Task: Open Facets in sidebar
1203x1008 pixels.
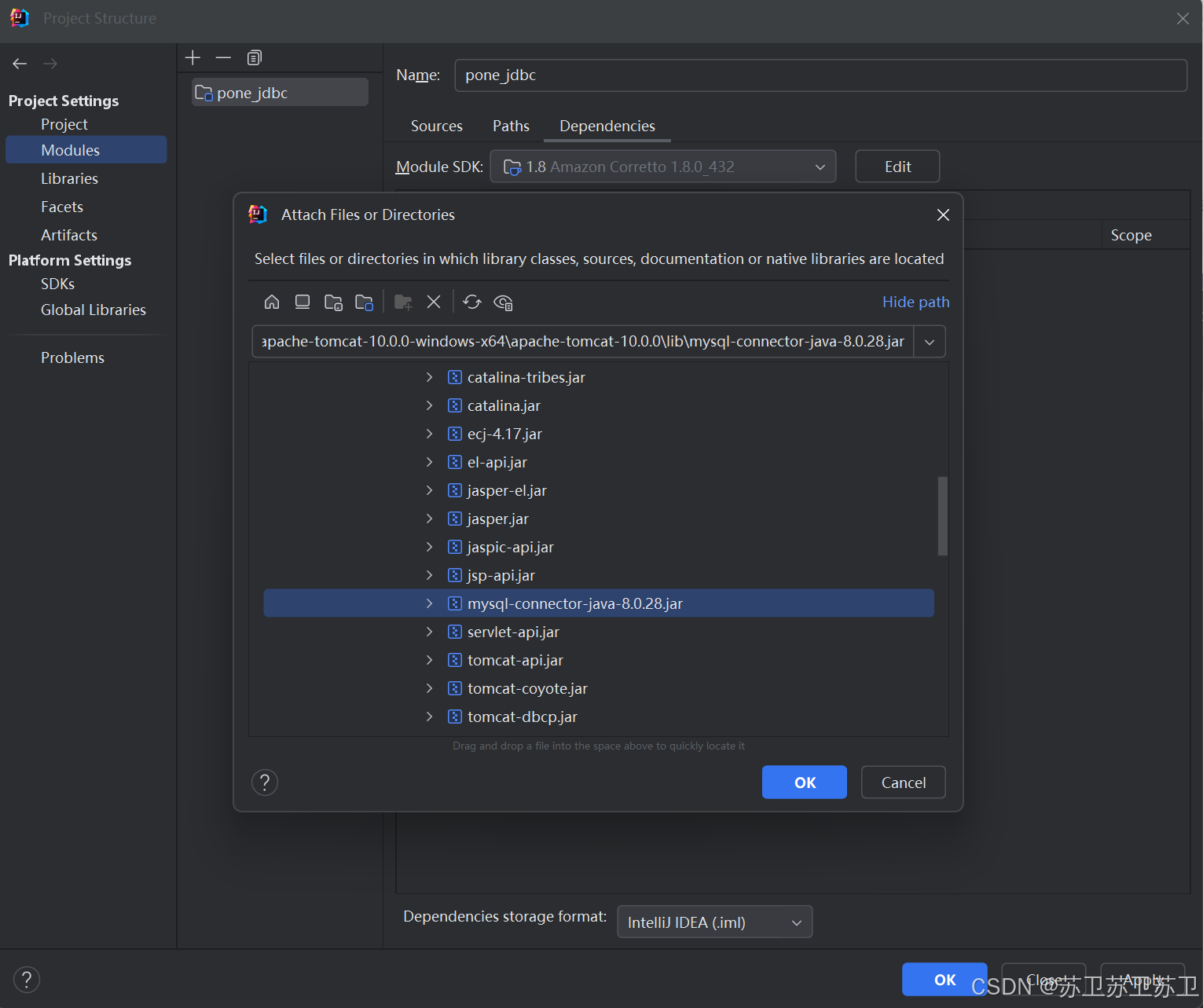Action: pyautogui.click(x=62, y=207)
